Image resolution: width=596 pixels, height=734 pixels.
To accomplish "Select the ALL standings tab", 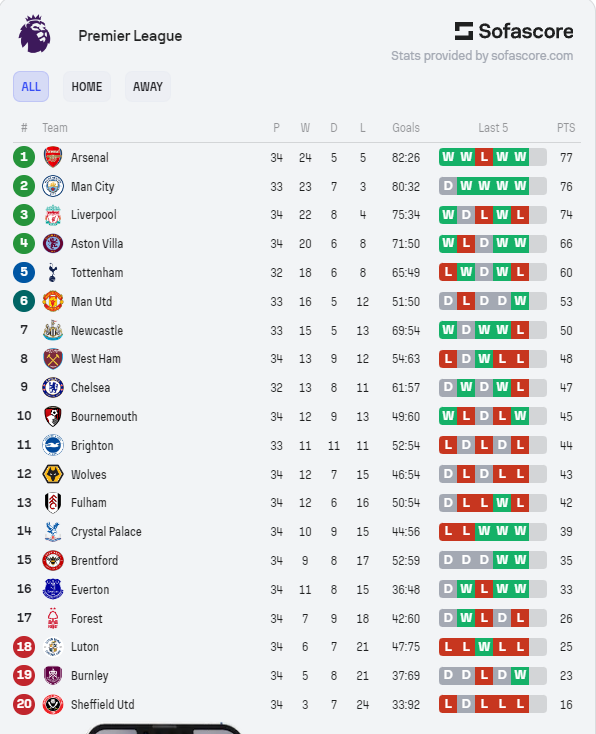I will 31,87.
